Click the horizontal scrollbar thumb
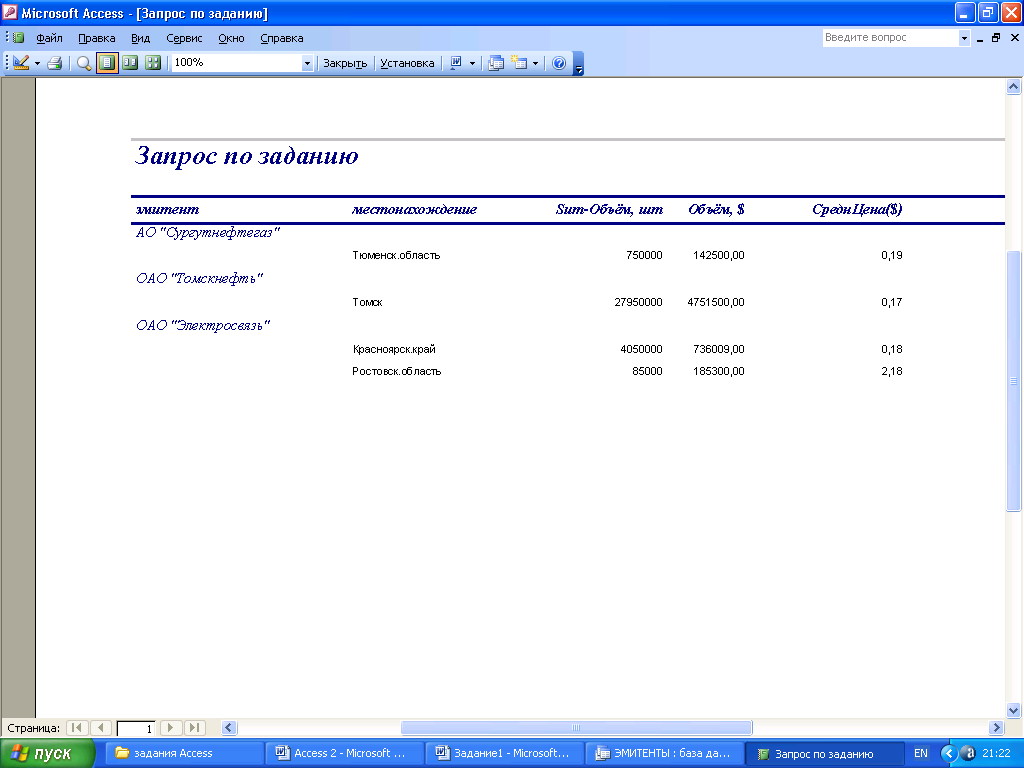The width and height of the screenshot is (1024, 768). (x=576, y=728)
